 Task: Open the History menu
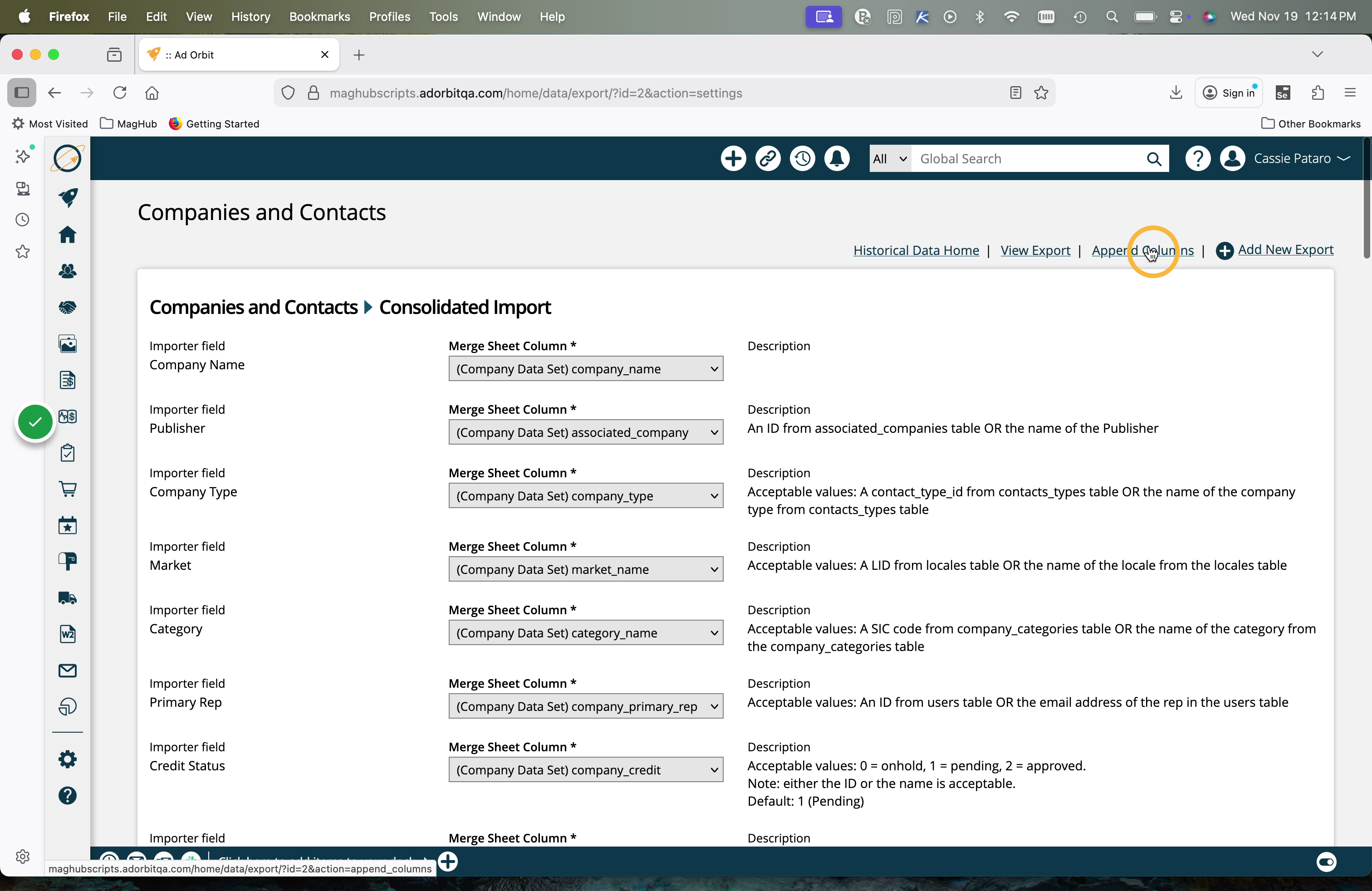click(250, 17)
